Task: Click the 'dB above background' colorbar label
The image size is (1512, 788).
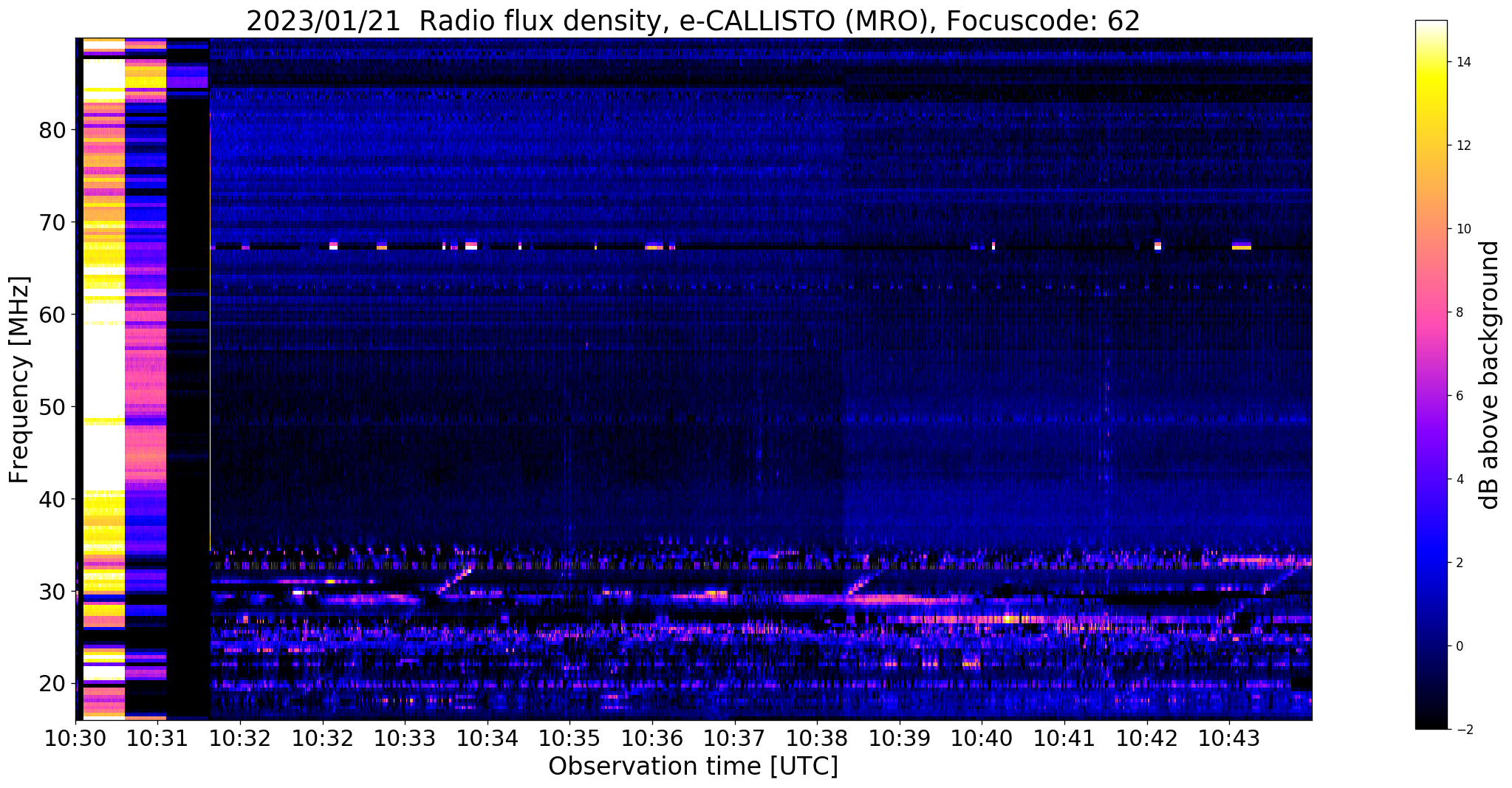Action: click(1490, 374)
